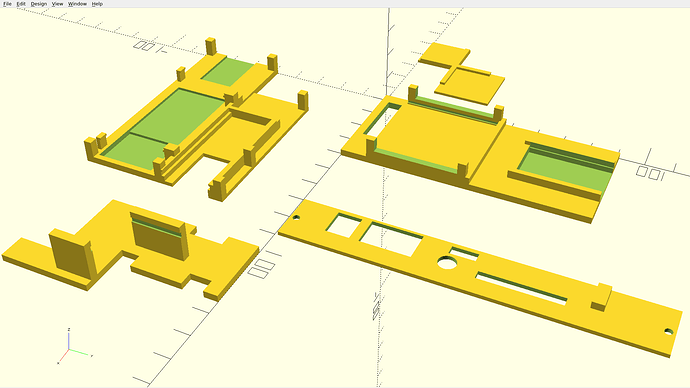The height and width of the screenshot is (388, 690).
Task: Click the small green rectangle at the tray's top
Action: point(228,71)
